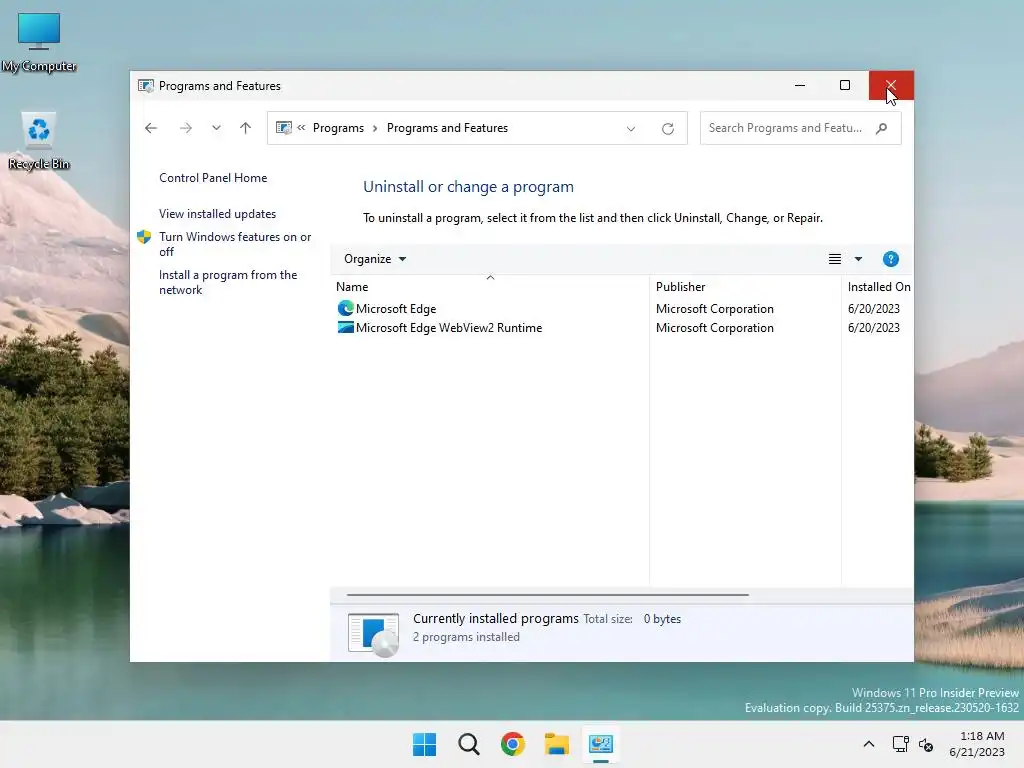Click the Control Panel taskbar icon
The width and height of the screenshot is (1024, 768).
601,744
